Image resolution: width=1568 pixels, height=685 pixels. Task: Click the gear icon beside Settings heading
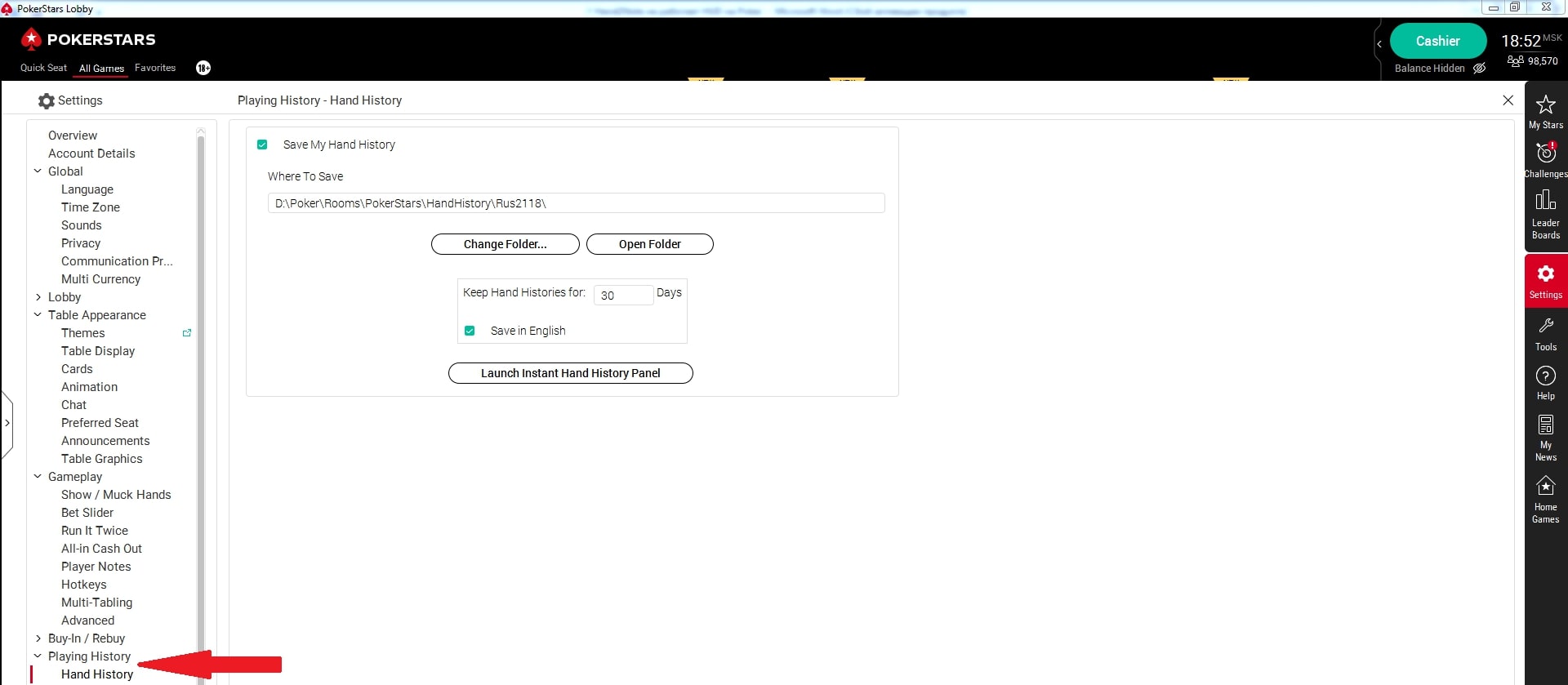tap(47, 100)
